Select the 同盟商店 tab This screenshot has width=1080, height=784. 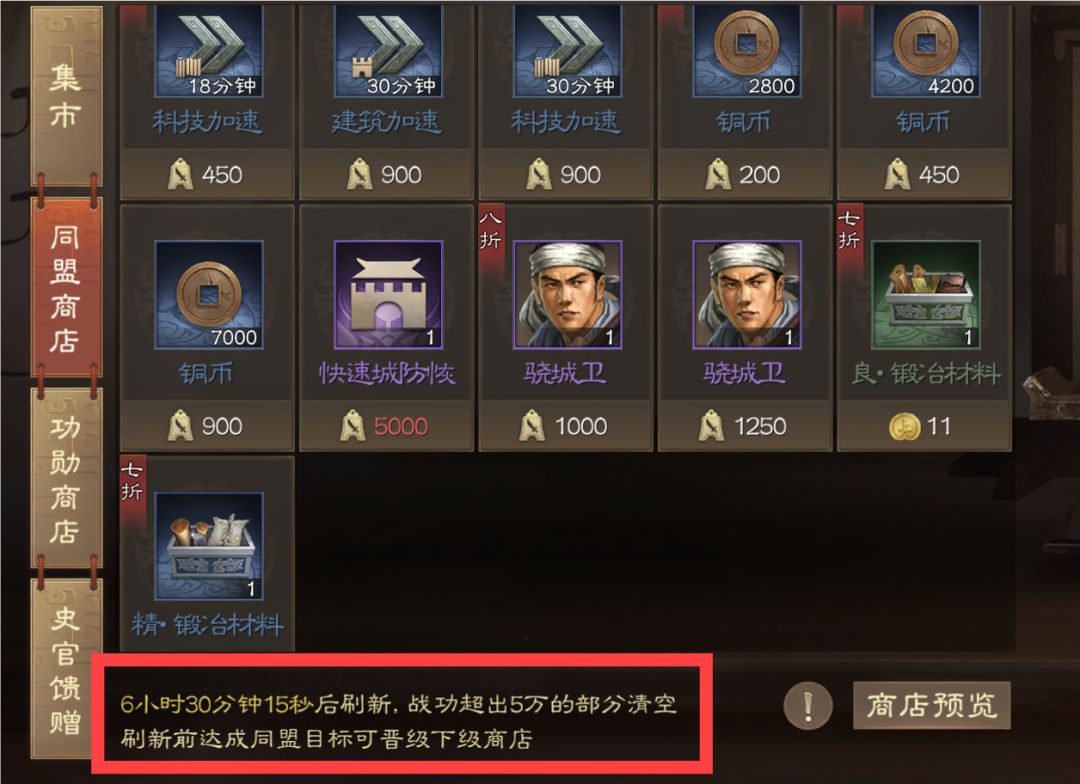pos(66,287)
